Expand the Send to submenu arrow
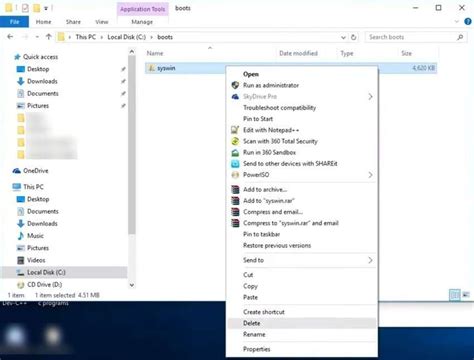Image resolution: width=474 pixels, height=360 pixels. click(x=370, y=260)
